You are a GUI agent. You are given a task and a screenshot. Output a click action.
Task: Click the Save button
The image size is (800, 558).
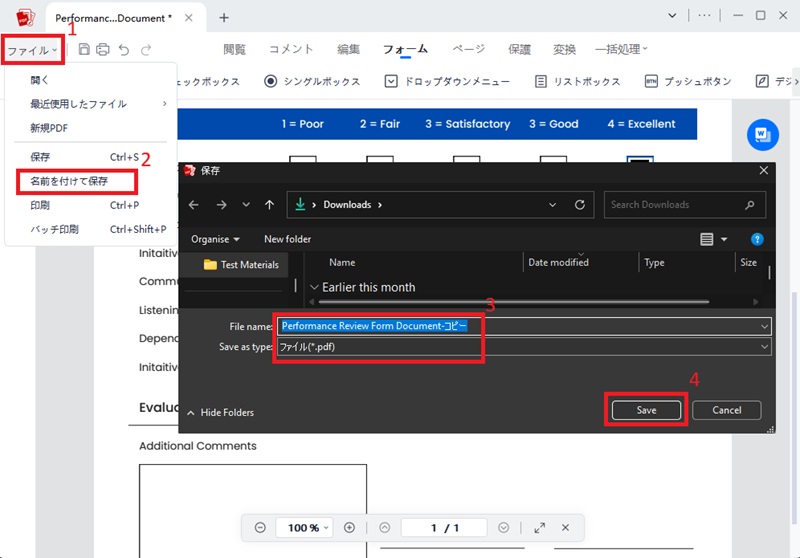click(646, 410)
